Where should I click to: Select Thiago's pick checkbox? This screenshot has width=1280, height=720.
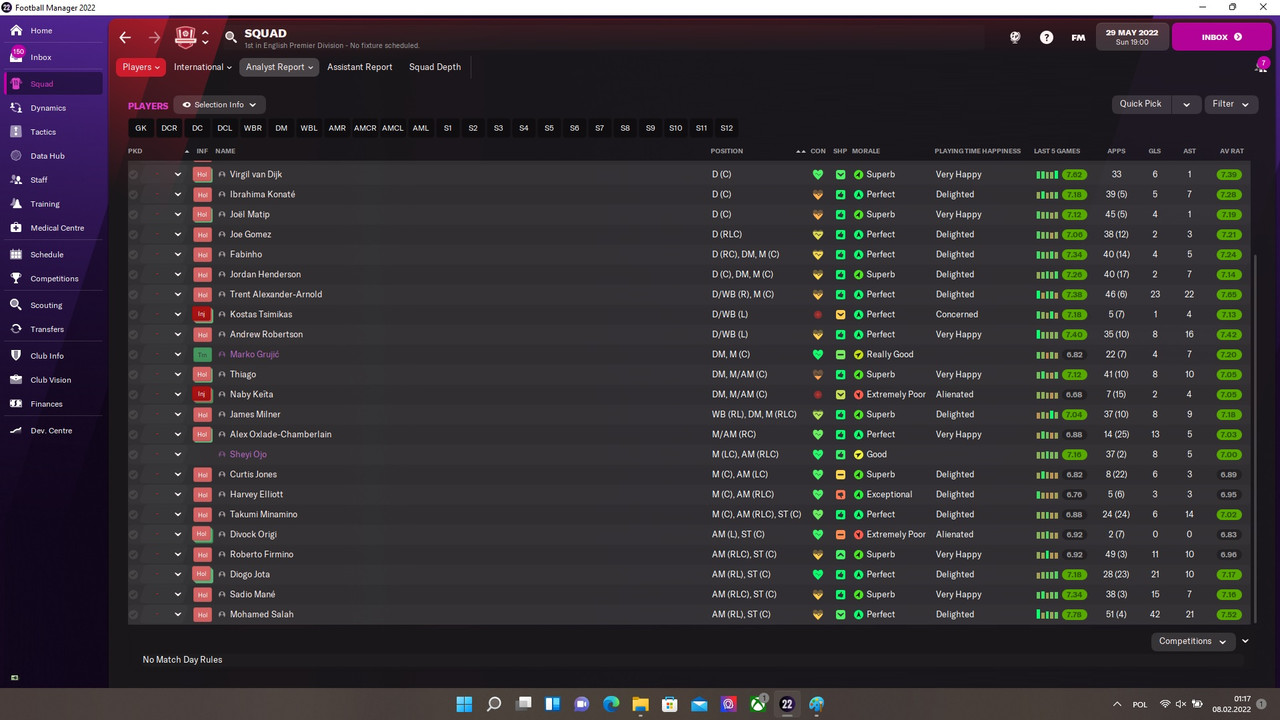tap(134, 374)
